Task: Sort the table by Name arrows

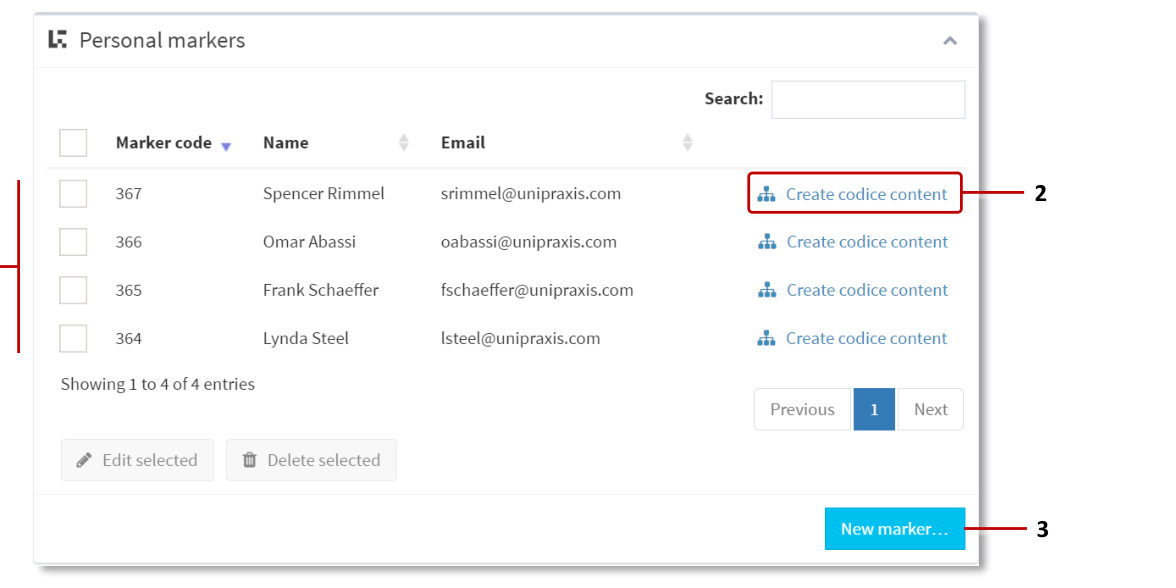Action: [x=404, y=143]
